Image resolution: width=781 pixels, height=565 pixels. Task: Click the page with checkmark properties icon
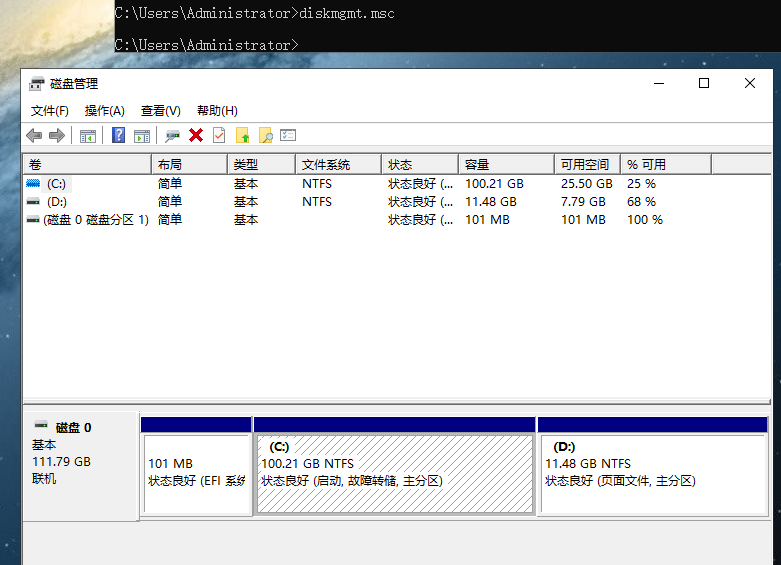(x=219, y=136)
